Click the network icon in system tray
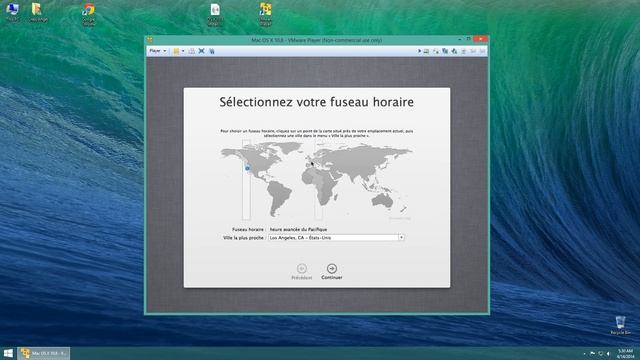Viewport: 640px width, 360px height. tap(600, 353)
